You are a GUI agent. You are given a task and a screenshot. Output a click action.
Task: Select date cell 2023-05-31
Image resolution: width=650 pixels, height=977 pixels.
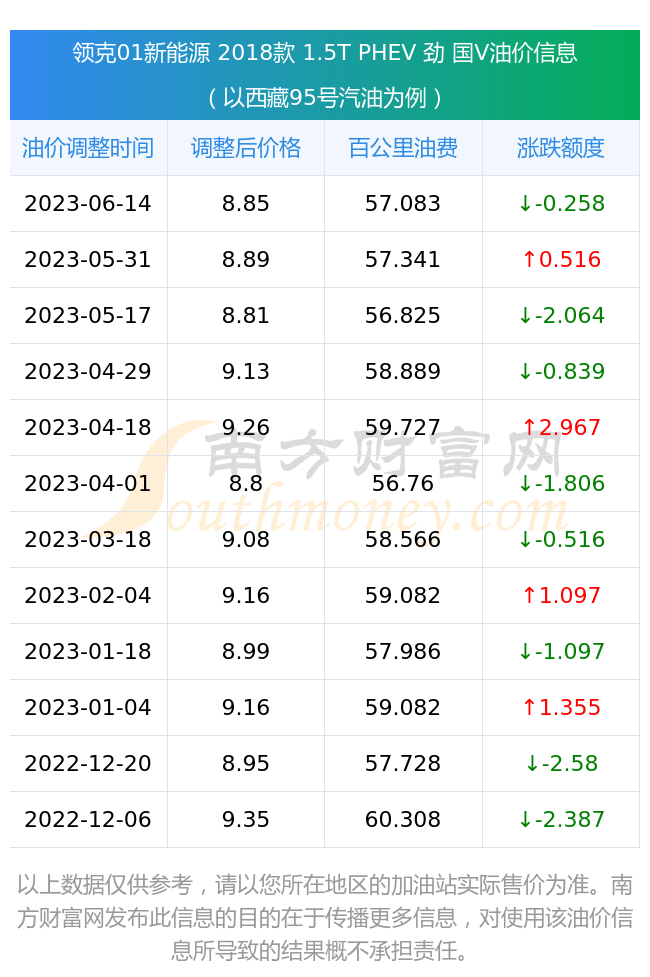(x=88, y=259)
